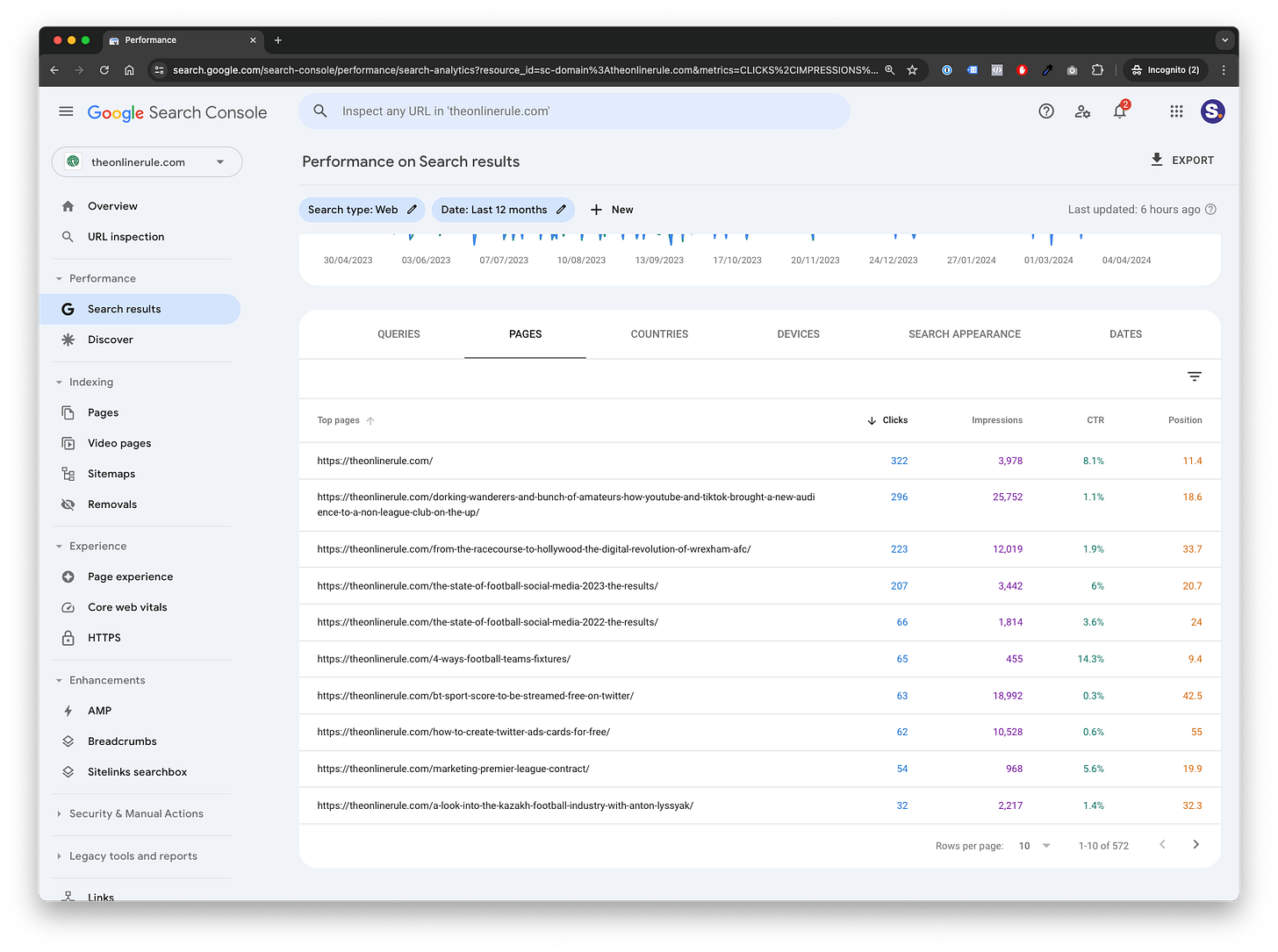Open Removals in the sidebar
Image resolution: width=1278 pixels, height=952 pixels.
[112, 505]
